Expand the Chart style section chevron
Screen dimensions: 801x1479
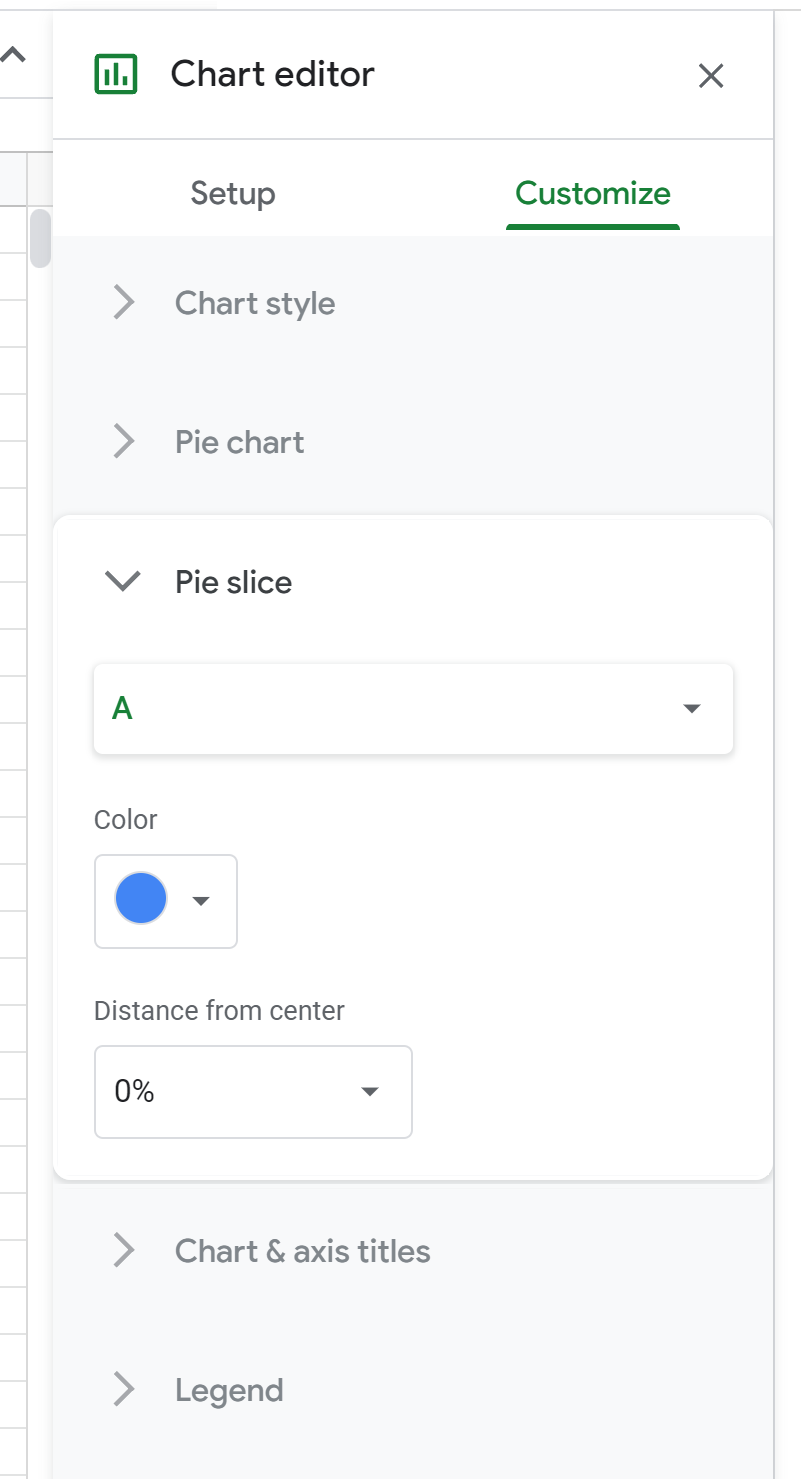coord(124,303)
